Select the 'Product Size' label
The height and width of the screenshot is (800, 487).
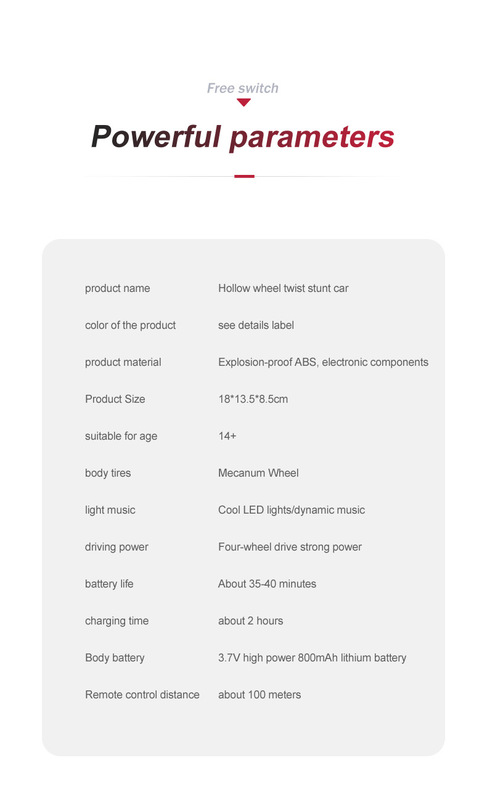pos(115,399)
